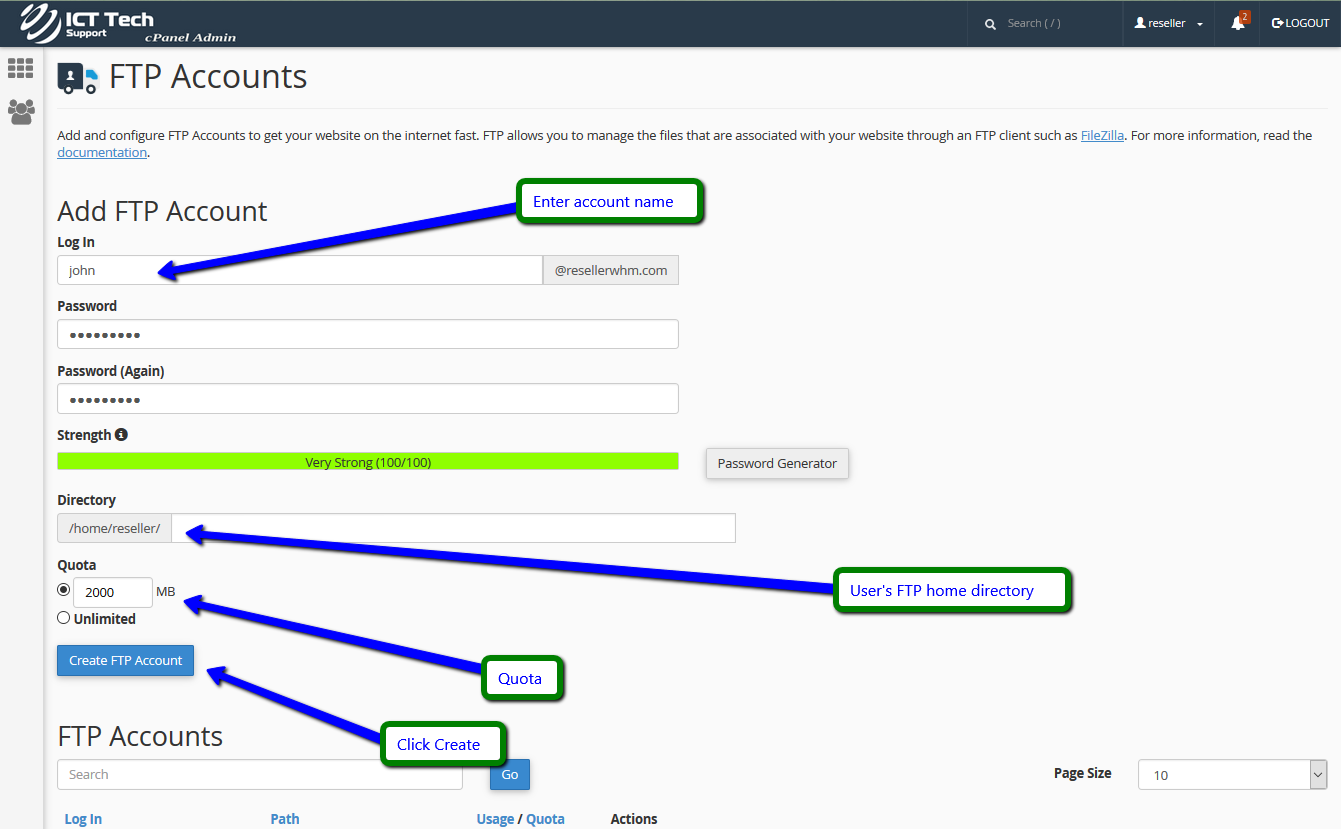The image size is (1341, 829).
Task: Click the green password strength bar
Action: [x=367, y=462]
